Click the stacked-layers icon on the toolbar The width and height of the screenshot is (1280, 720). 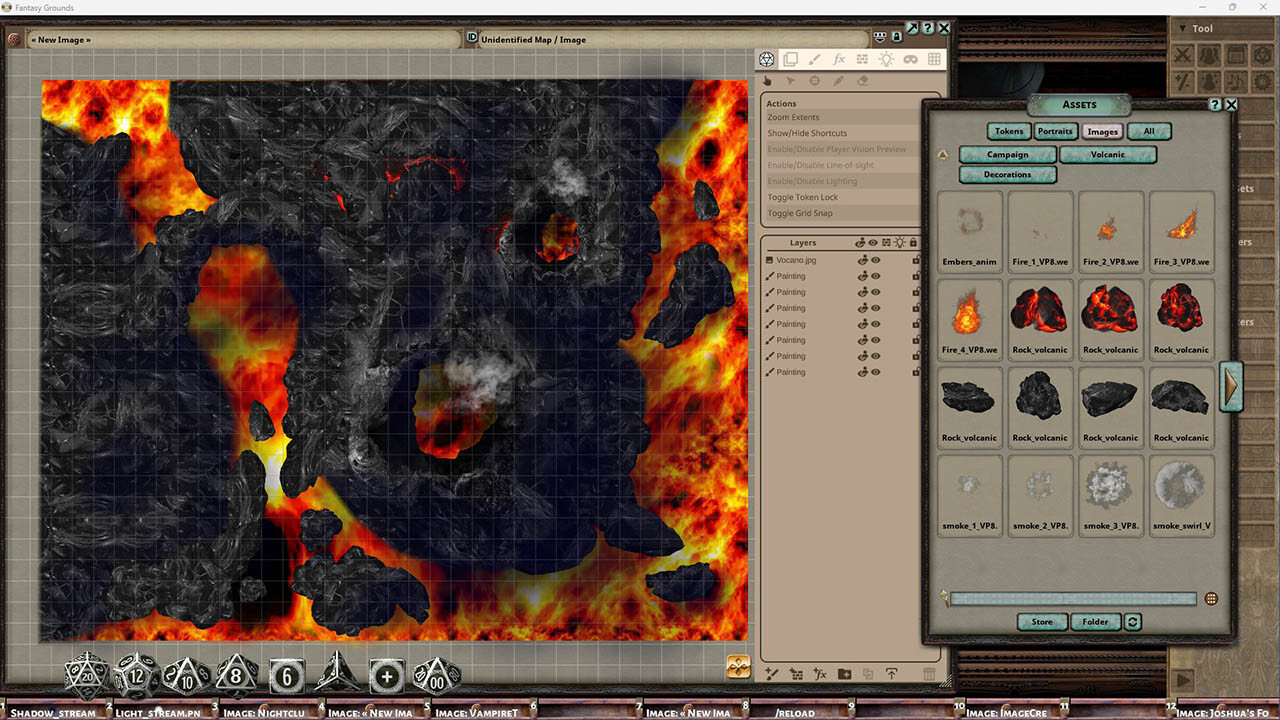click(790, 59)
